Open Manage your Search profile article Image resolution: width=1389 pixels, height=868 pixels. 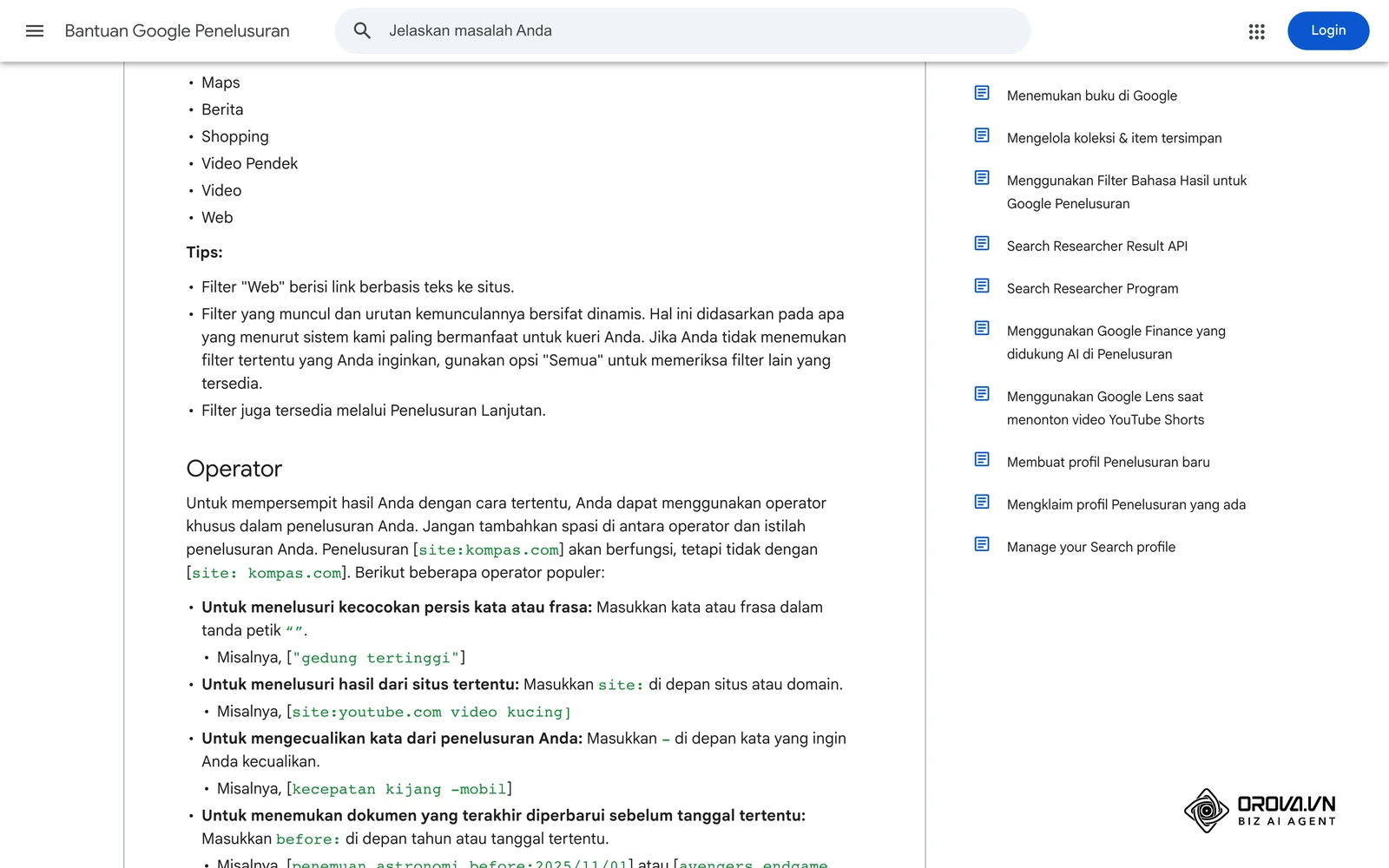pos(1091,548)
